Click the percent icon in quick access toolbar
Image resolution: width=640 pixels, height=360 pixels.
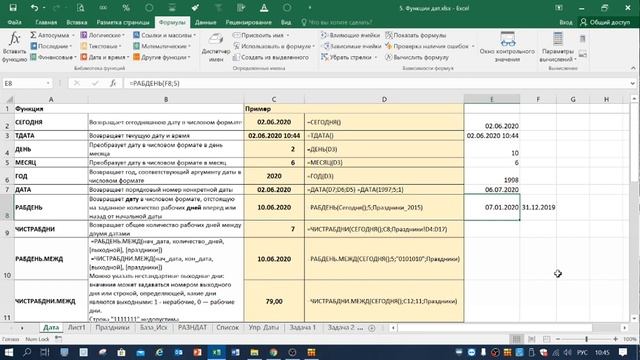tap(126, 8)
